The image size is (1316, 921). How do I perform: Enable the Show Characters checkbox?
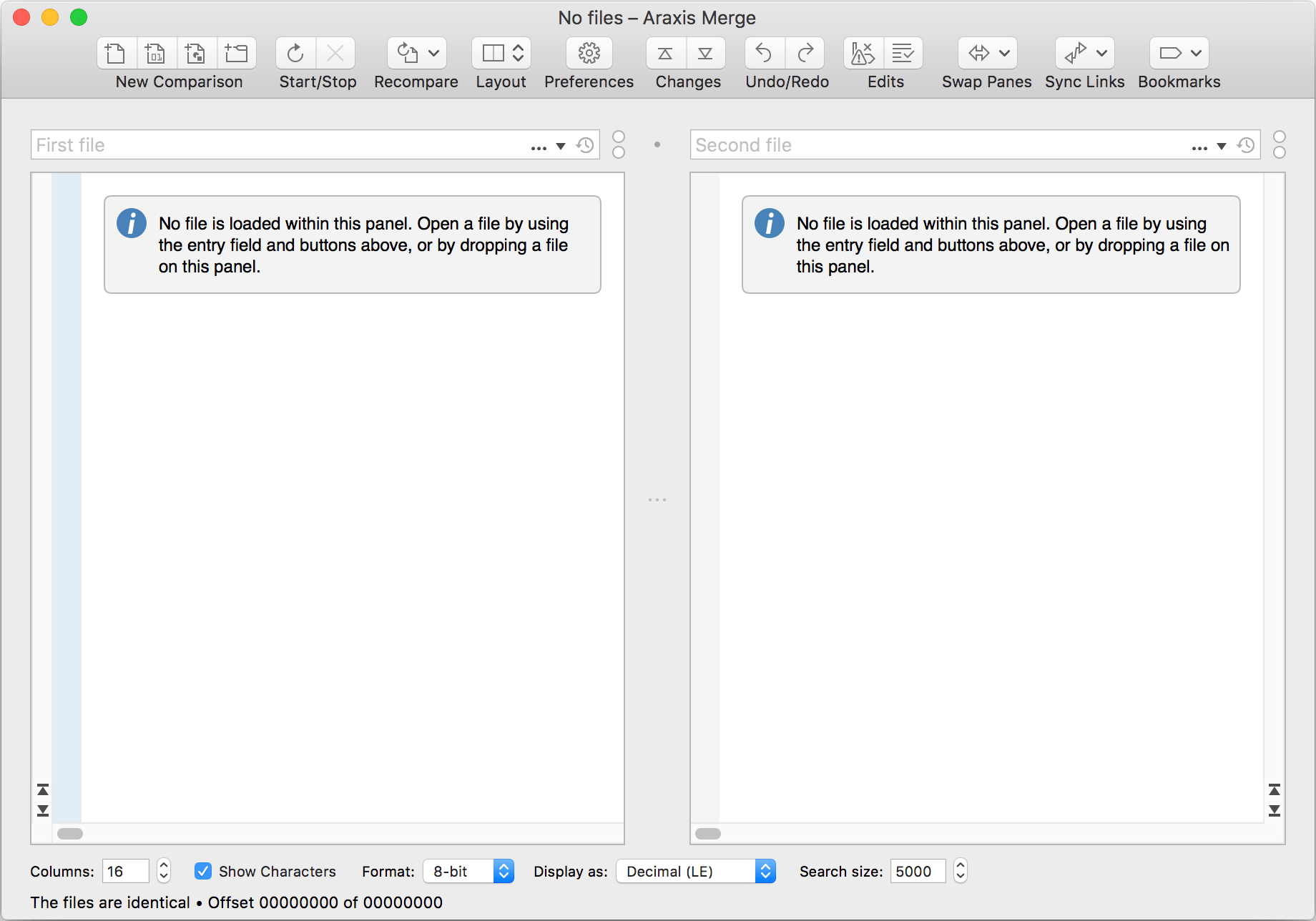pos(203,871)
